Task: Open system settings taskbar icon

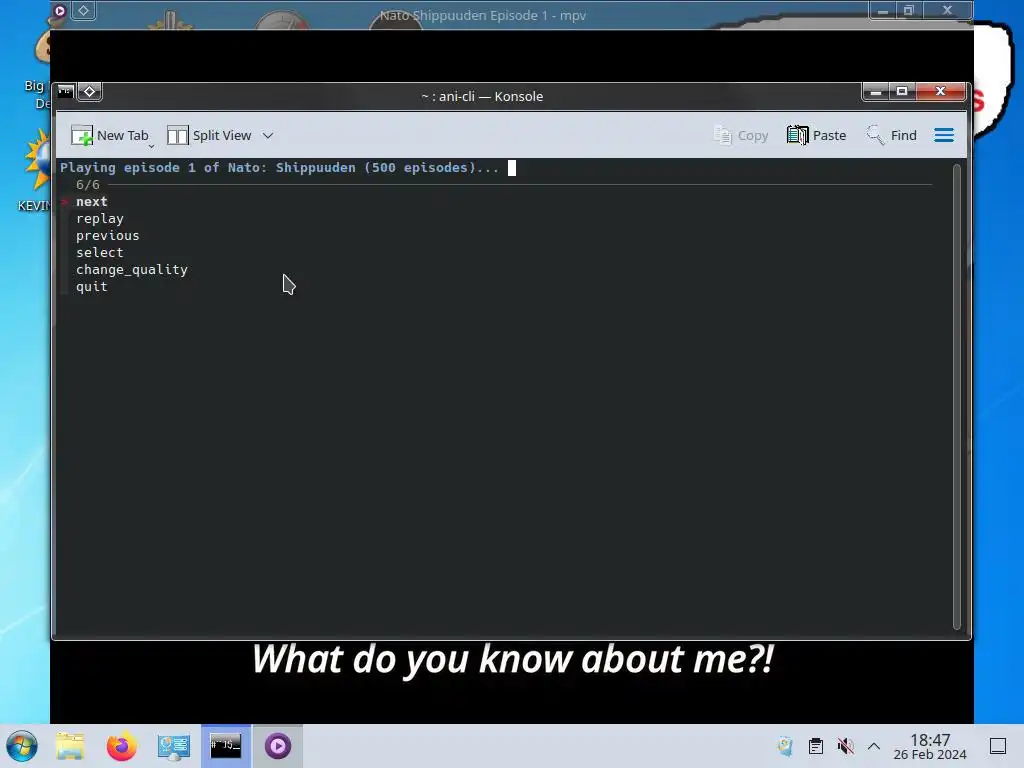Action: click(174, 746)
